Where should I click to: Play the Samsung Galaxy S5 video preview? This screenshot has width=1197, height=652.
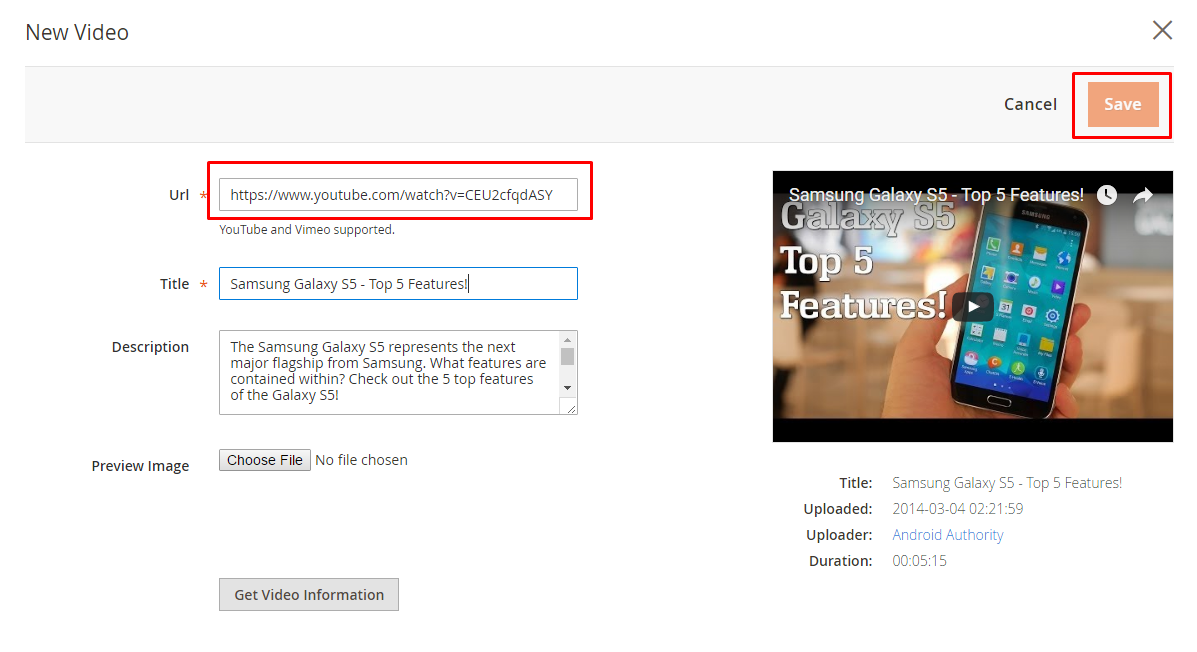point(973,306)
